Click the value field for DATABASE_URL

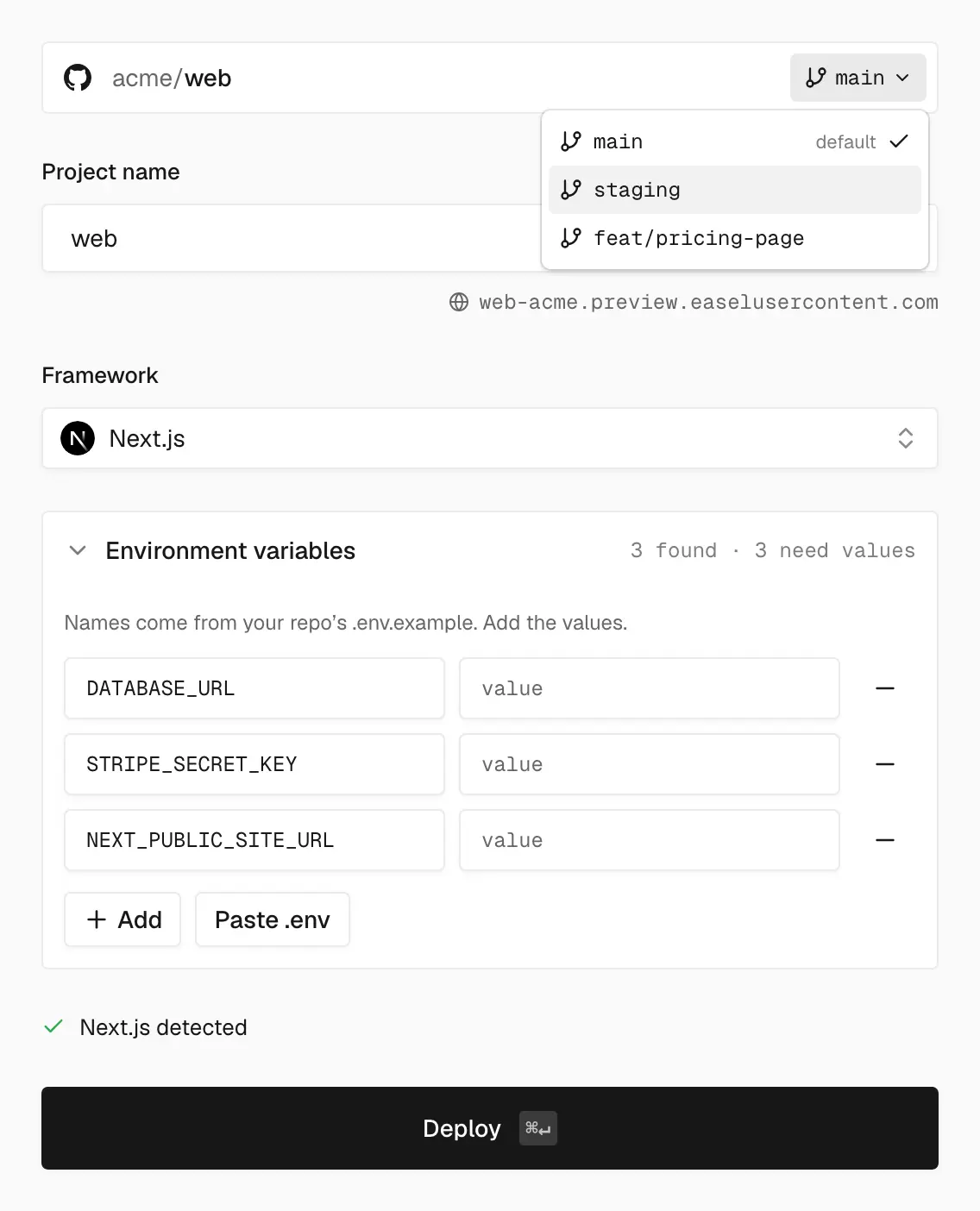point(650,688)
